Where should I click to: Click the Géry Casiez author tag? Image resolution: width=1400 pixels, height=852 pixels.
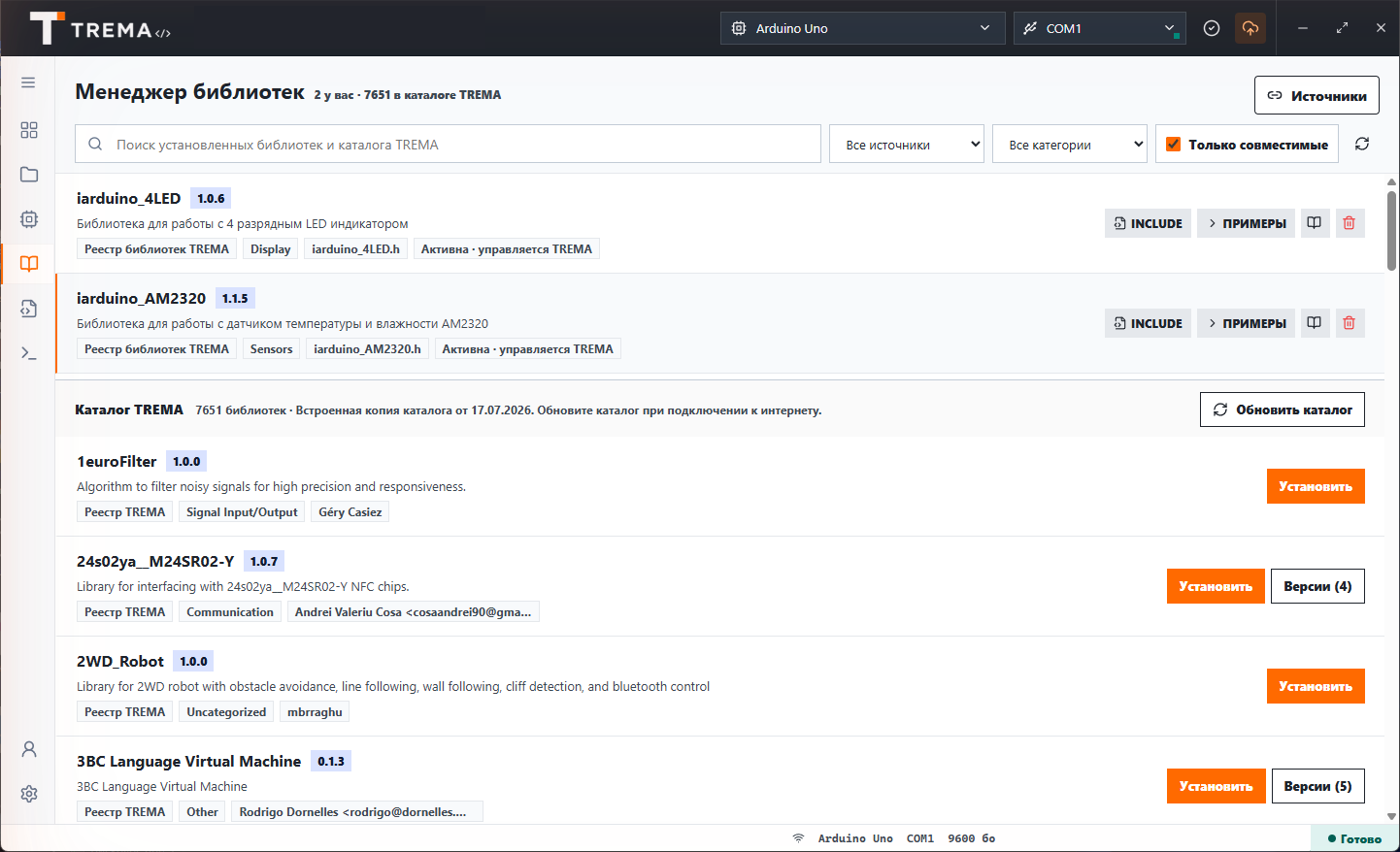click(350, 512)
